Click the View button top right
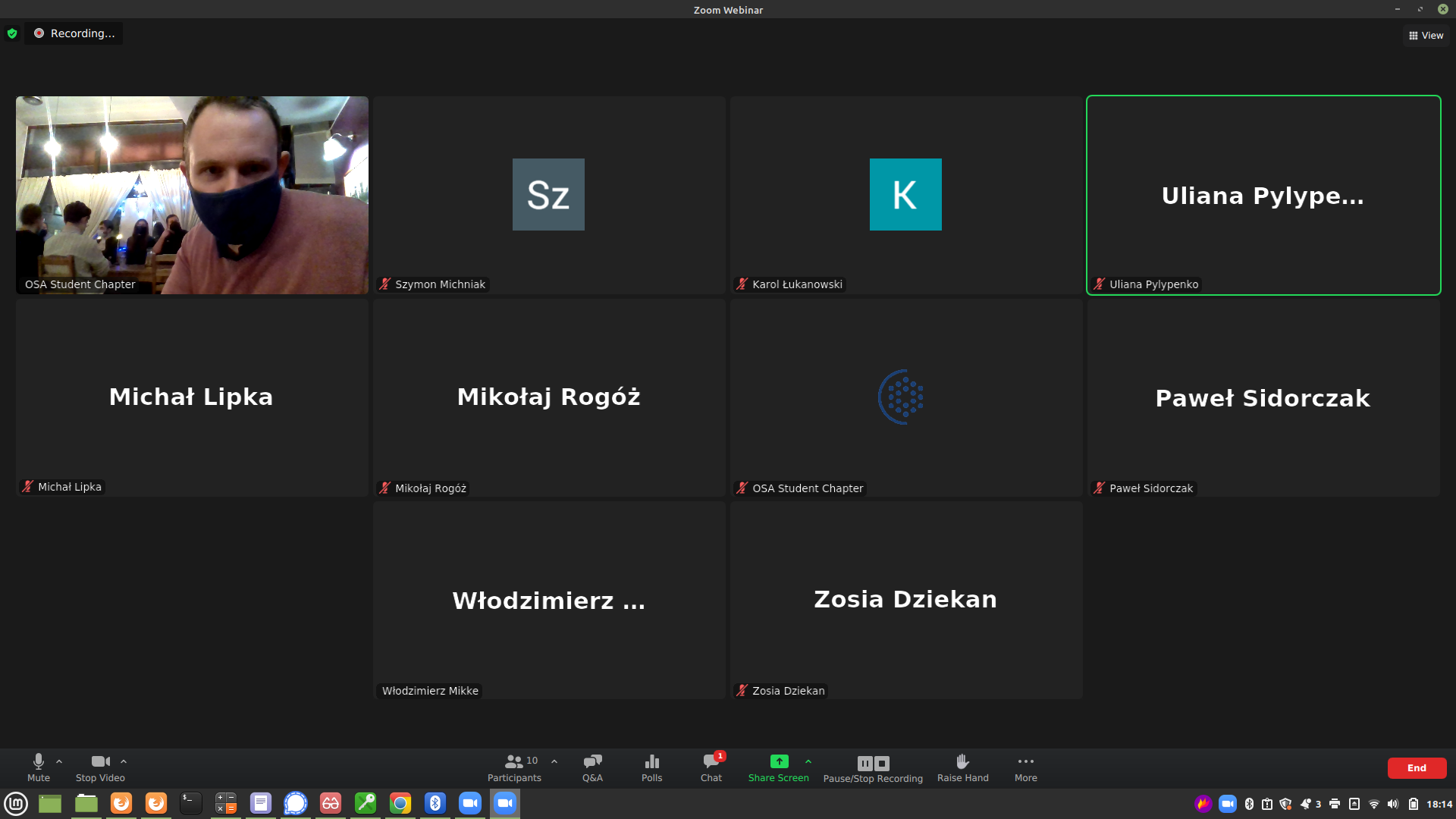 coord(1425,35)
